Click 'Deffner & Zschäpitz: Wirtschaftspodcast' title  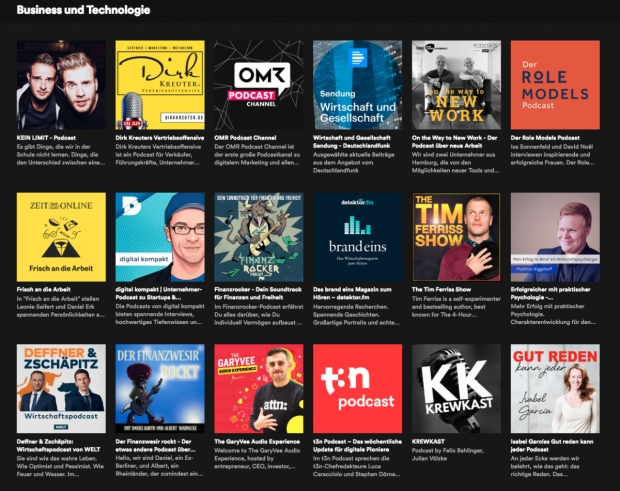59,446
